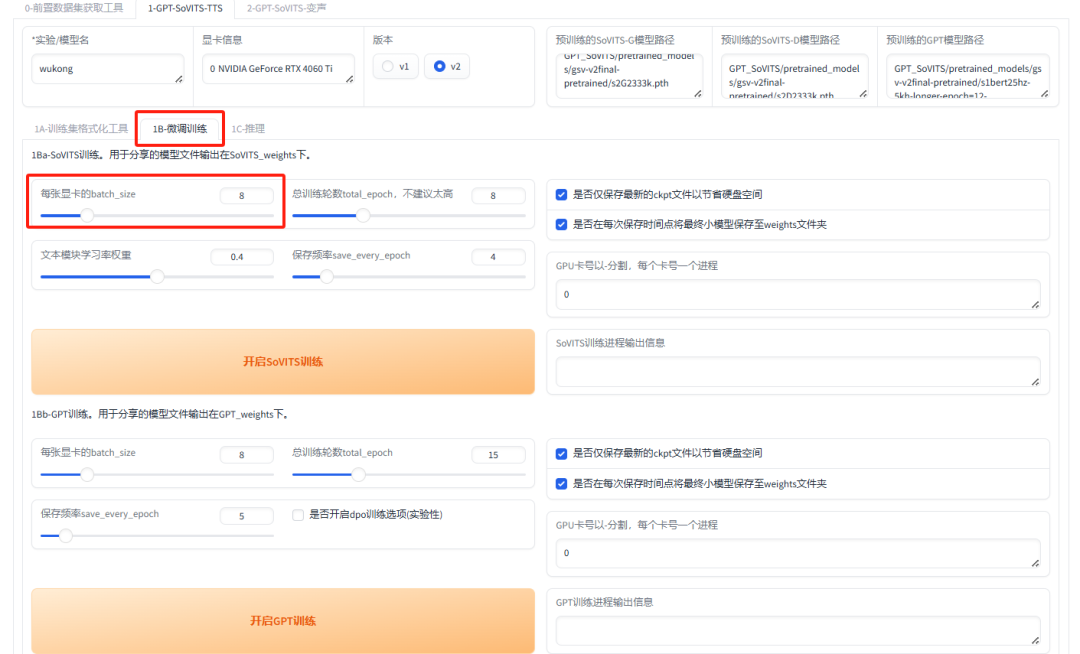Click resize handle of GPT训练进程输出信息 box
The width and height of the screenshot is (1080, 654).
coord(1035,640)
